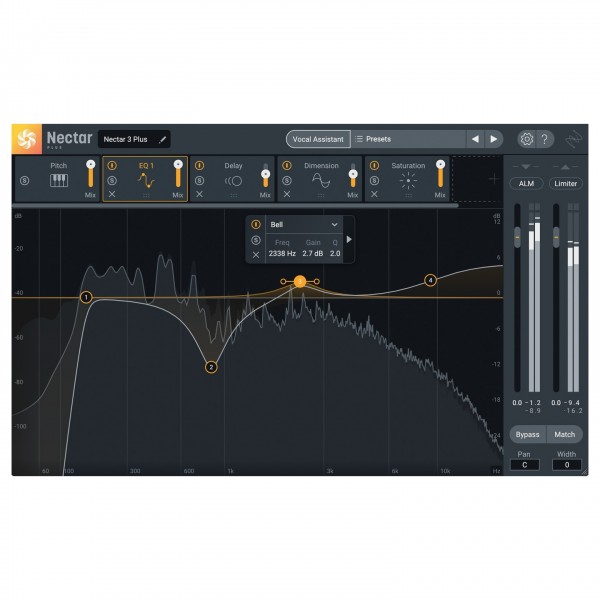The height and width of the screenshot is (600, 600).
Task: Go to next preset arrow
Action: [x=494, y=139]
